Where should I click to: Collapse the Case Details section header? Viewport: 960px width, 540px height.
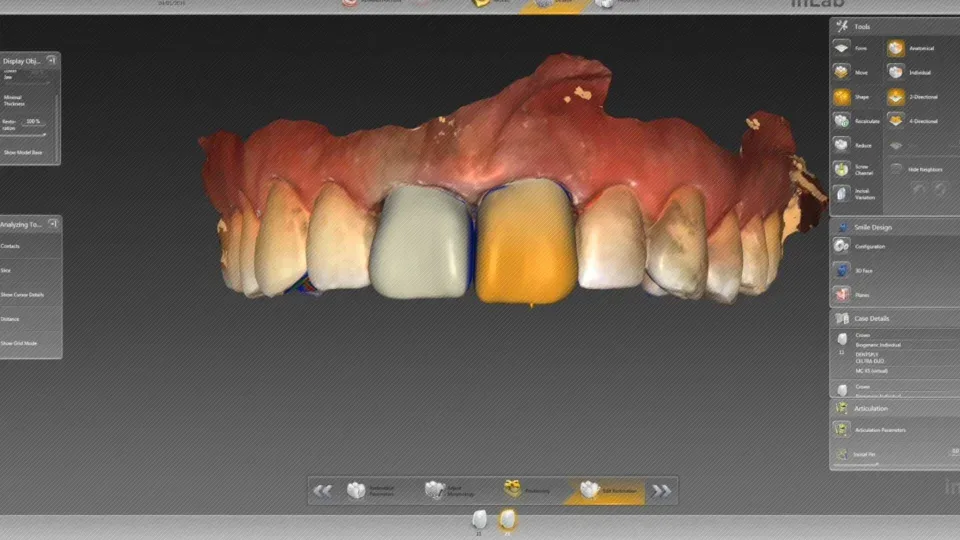[894, 318]
